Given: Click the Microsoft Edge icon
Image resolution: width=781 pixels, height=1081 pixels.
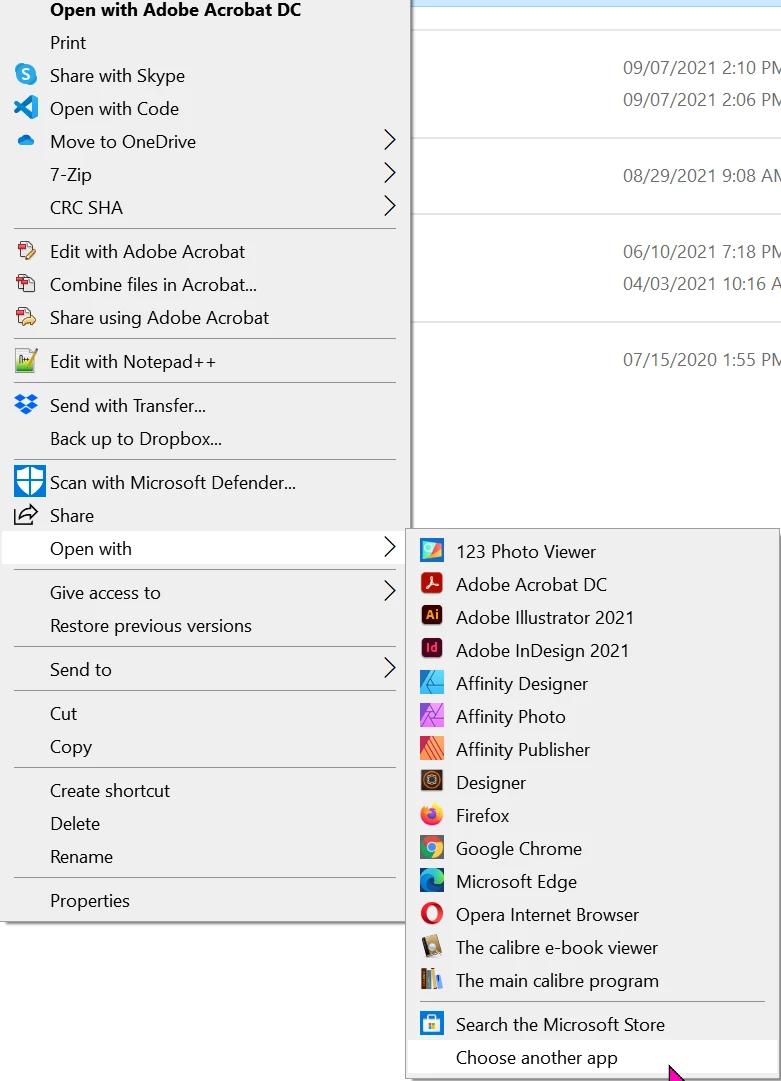Looking at the screenshot, I should pyautogui.click(x=432, y=880).
